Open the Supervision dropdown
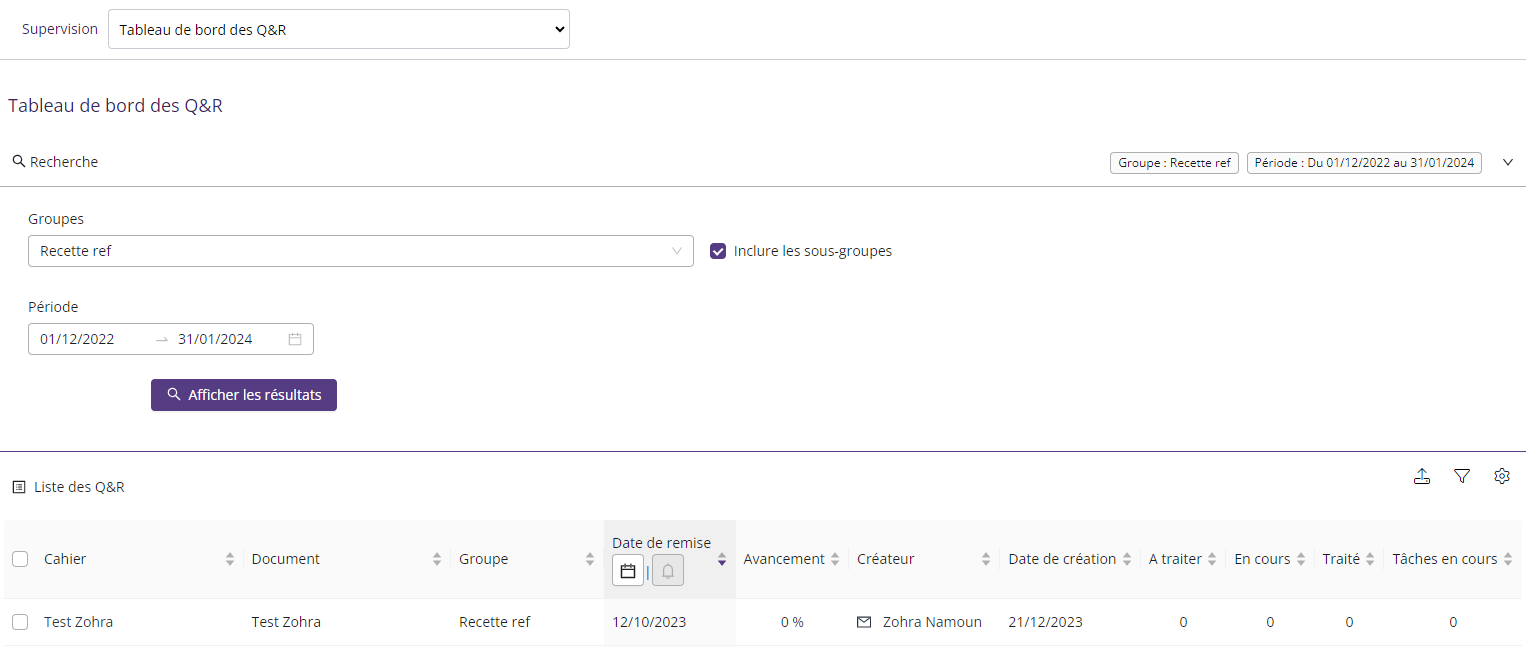 [x=338, y=30]
